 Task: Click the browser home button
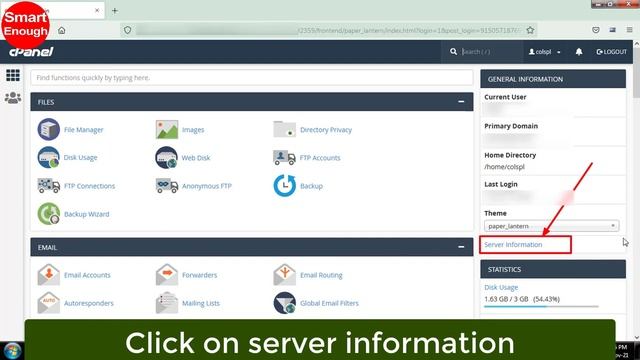pyautogui.click(x=62, y=30)
